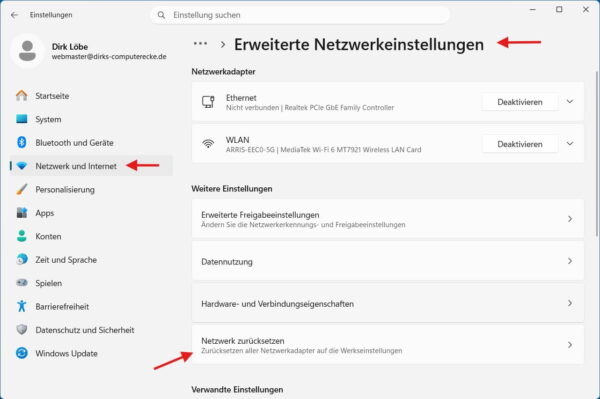Select System in the sidebar

click(92, 119)
